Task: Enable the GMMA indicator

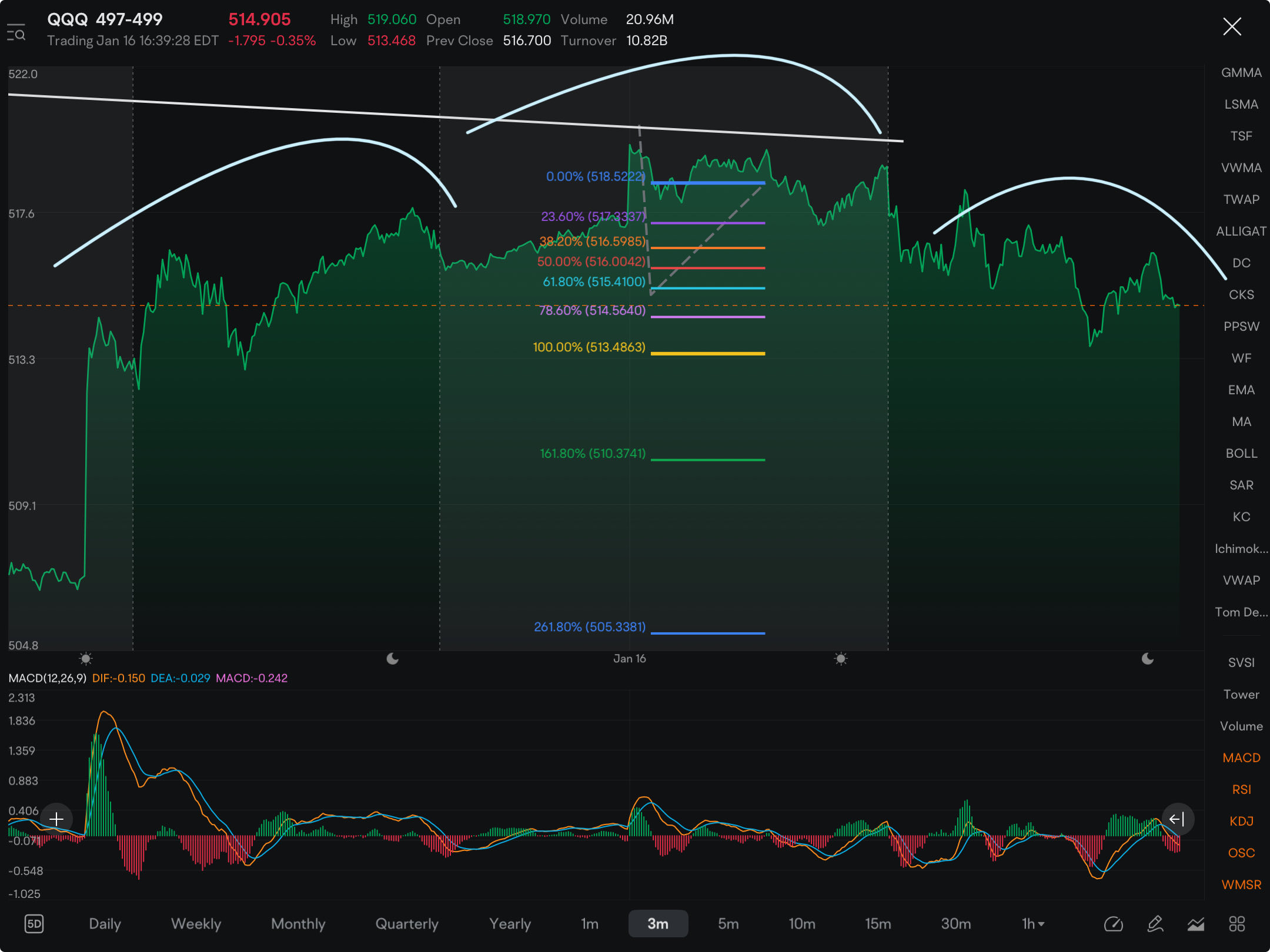Action: pos(1241,72)
